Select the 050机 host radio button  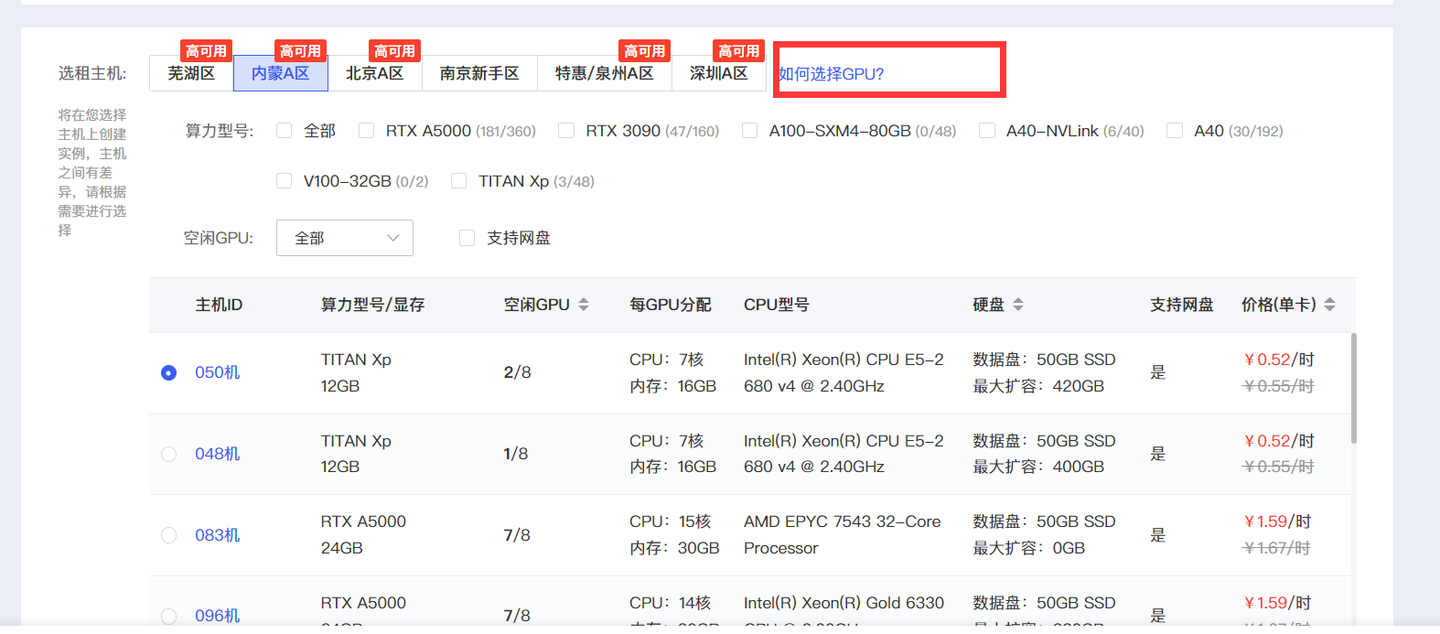point(168,372)
